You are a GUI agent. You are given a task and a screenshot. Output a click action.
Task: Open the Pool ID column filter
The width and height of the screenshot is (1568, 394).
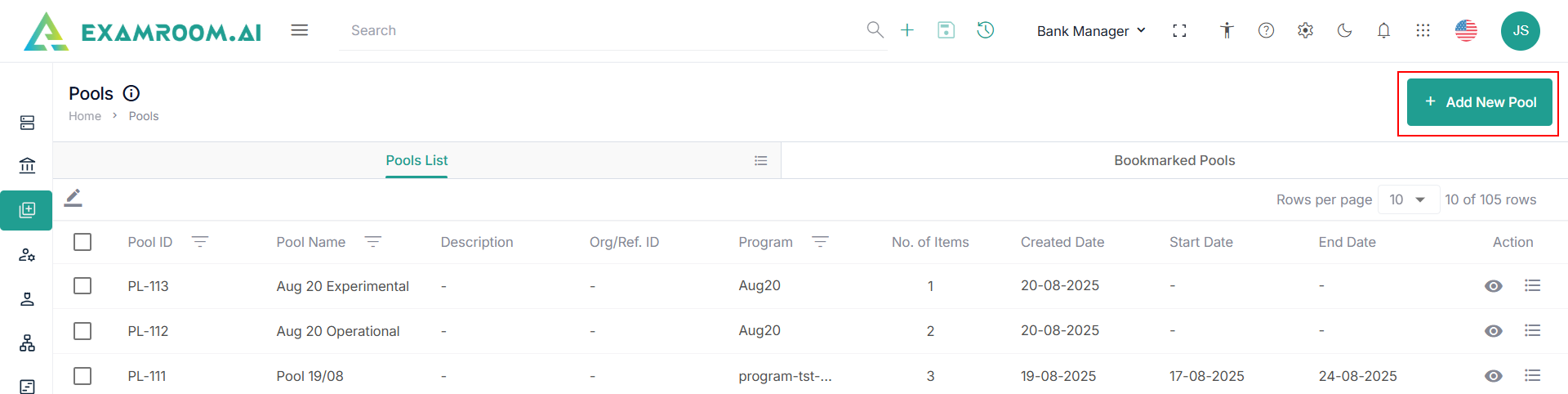[200, 242]
